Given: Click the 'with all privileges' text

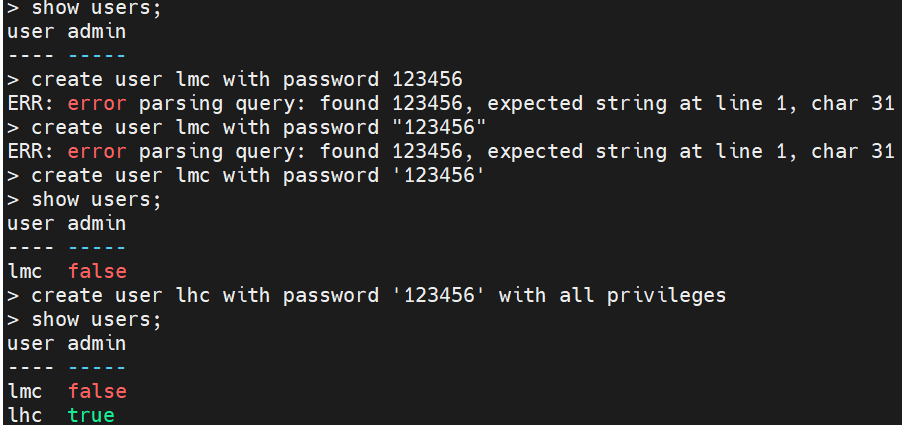Looking at the screenshot, I should pos(612,296).
